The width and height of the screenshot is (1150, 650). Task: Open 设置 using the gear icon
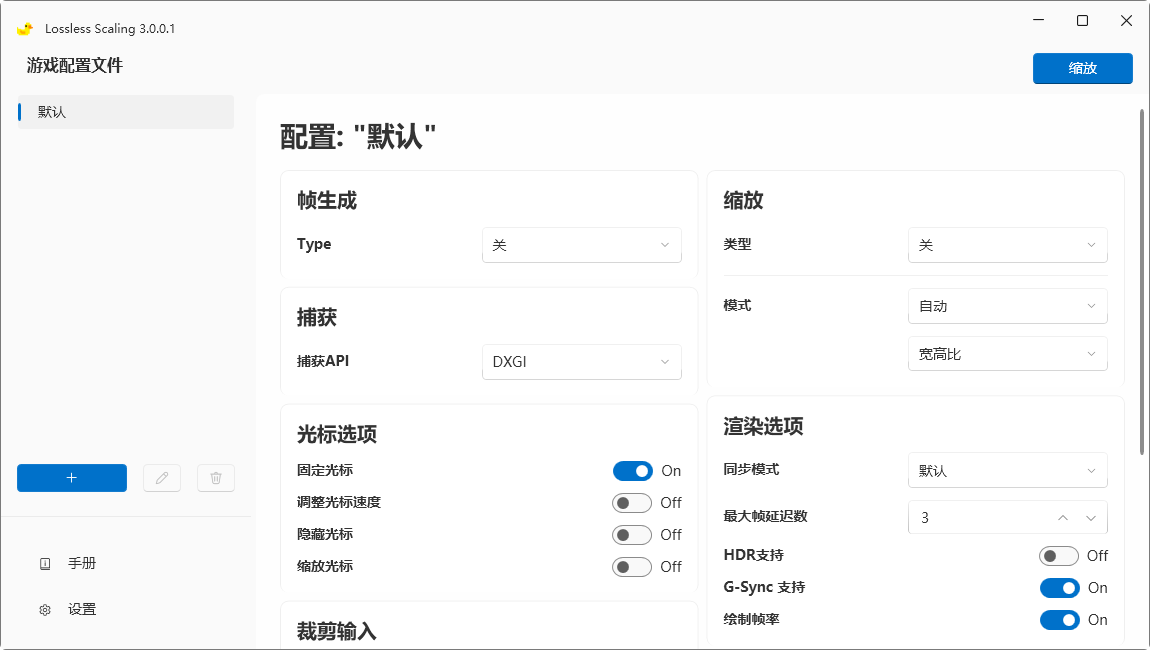click(44, 609)
